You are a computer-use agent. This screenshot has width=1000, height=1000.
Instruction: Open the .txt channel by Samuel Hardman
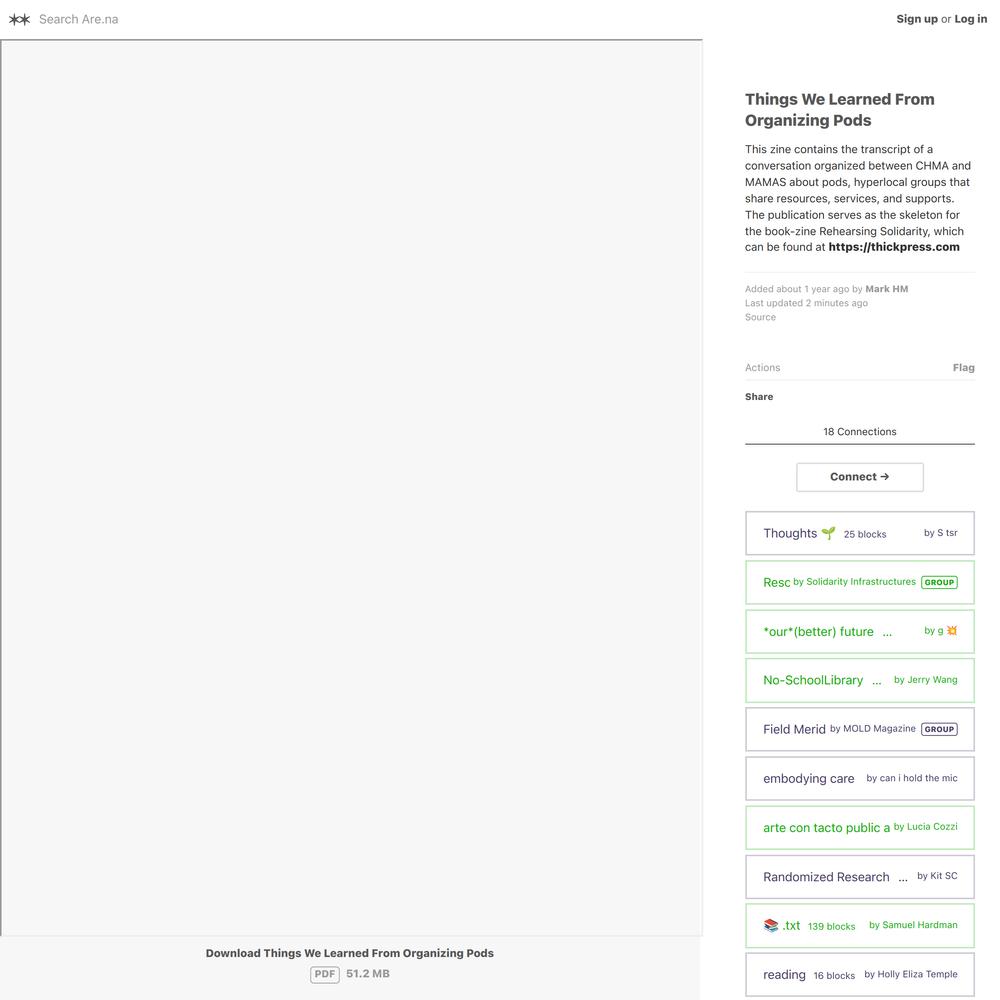point(860,925)
